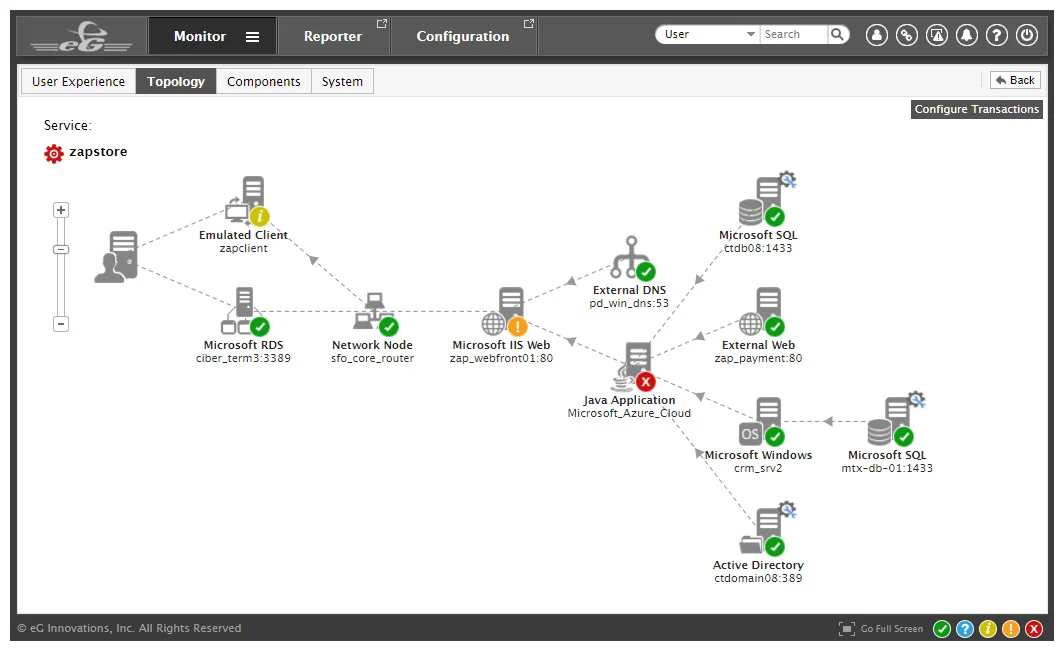Image resolution: width=1064 pixels, height=651 pixels.
Task: Click into the Search input field
Action: (794, 34)
